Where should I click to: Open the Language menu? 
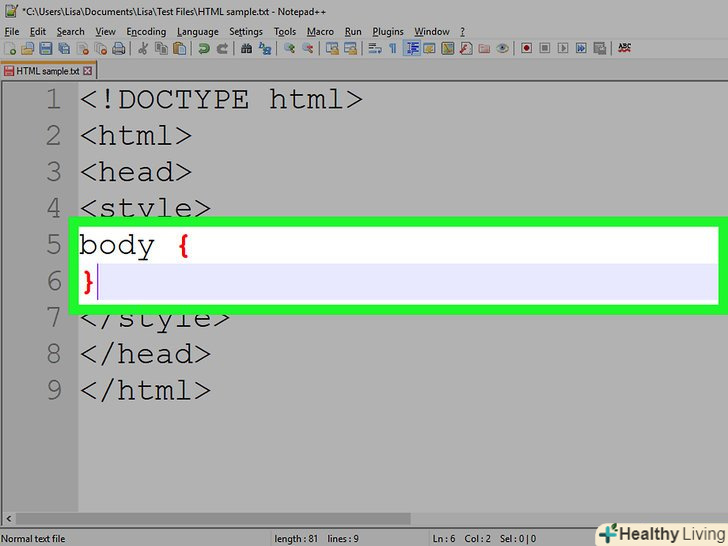[198, 32]
